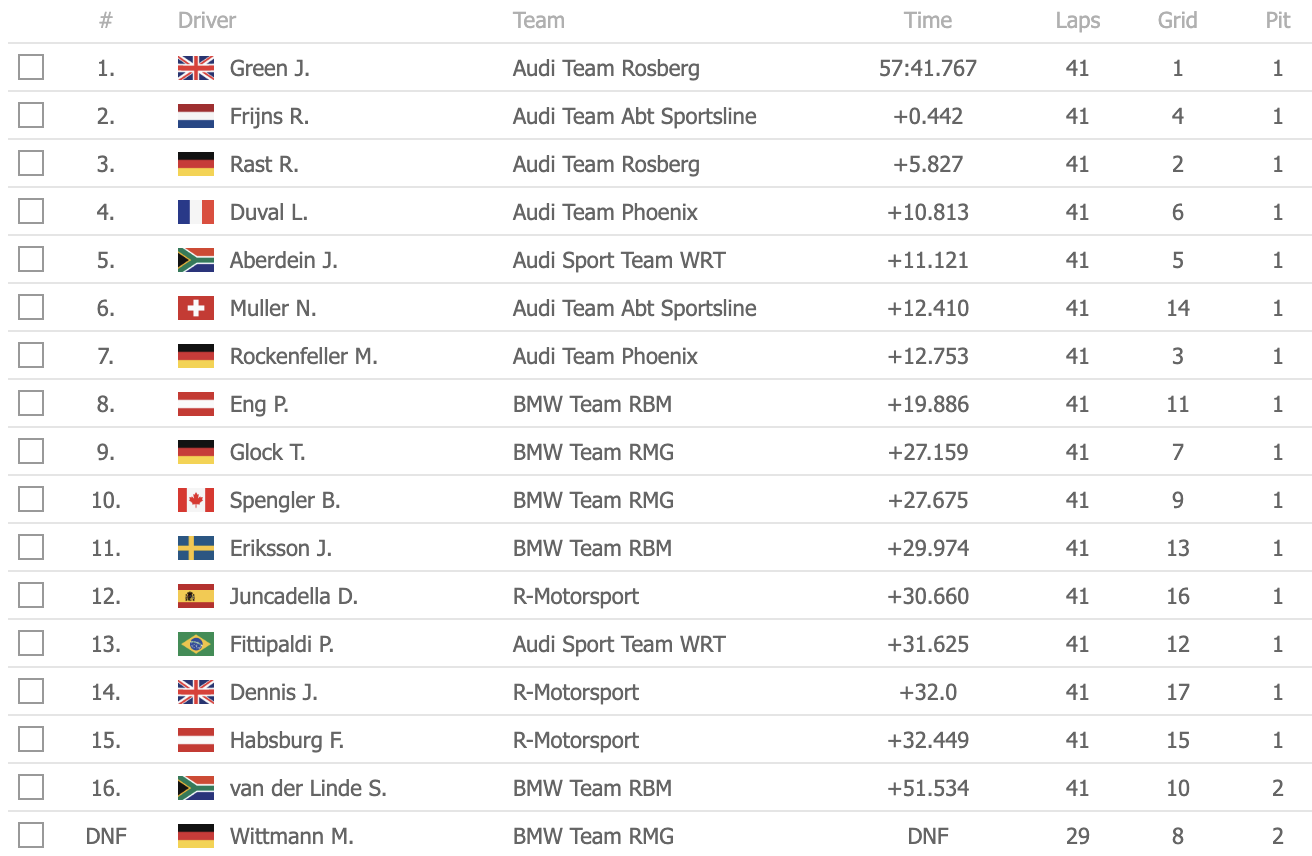Image resolution: width=1312 pixels, height=856 pixels.
Task: Sort results by the Time column header
Action: (928, 20)
